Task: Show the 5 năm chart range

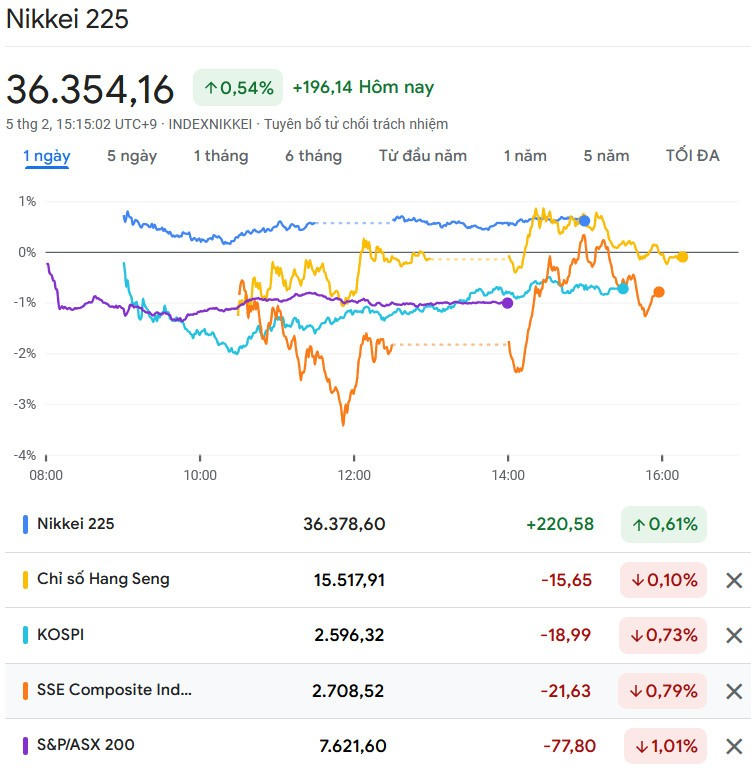Action: pyautogui.click(x=606, y=156)
